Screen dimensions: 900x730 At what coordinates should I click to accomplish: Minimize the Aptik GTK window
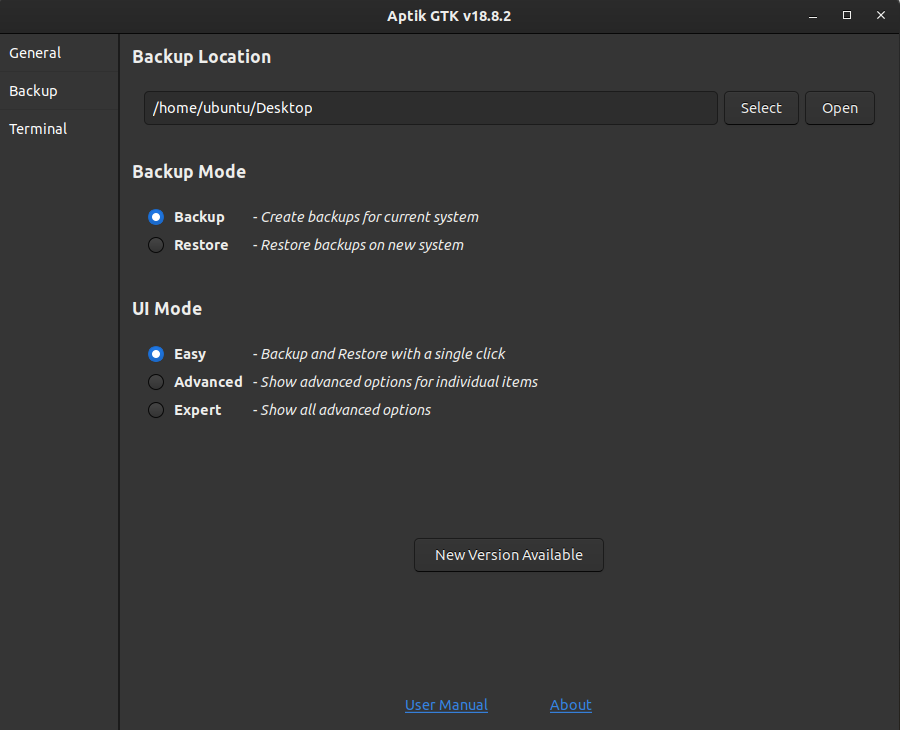[x=815, y=15]
